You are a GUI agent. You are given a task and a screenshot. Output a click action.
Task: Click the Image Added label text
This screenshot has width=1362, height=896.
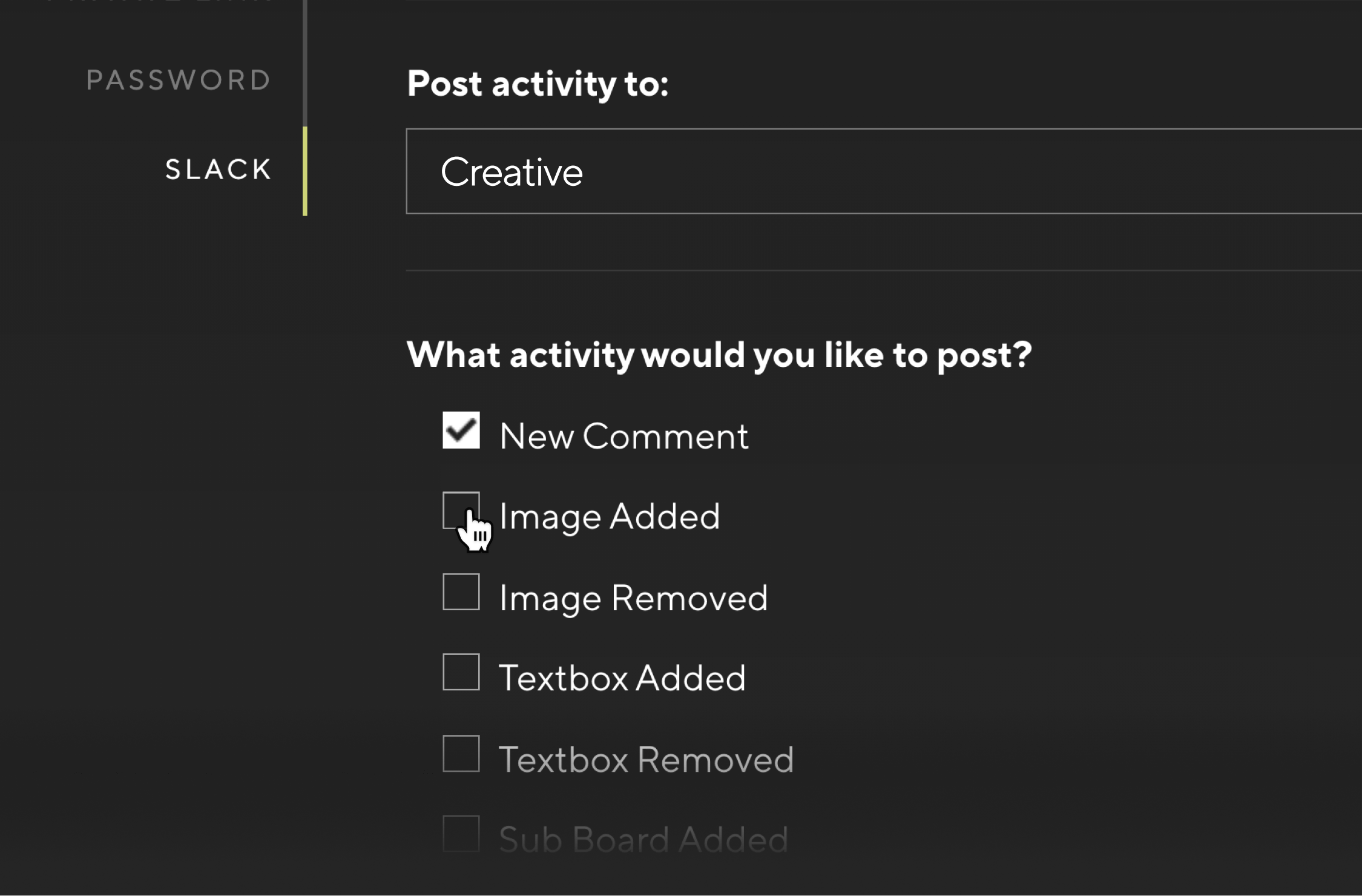click(610, 518)
